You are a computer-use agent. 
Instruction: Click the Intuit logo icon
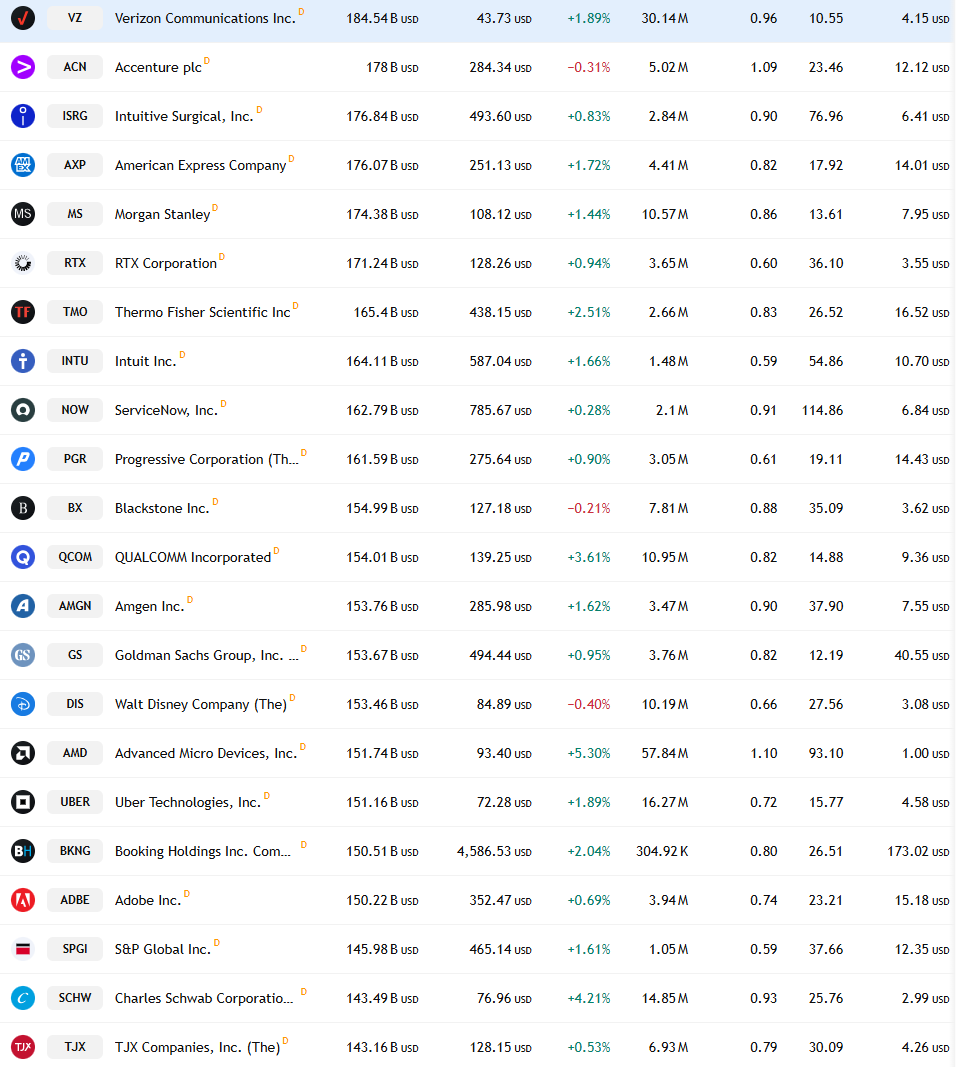coord(22,361)
